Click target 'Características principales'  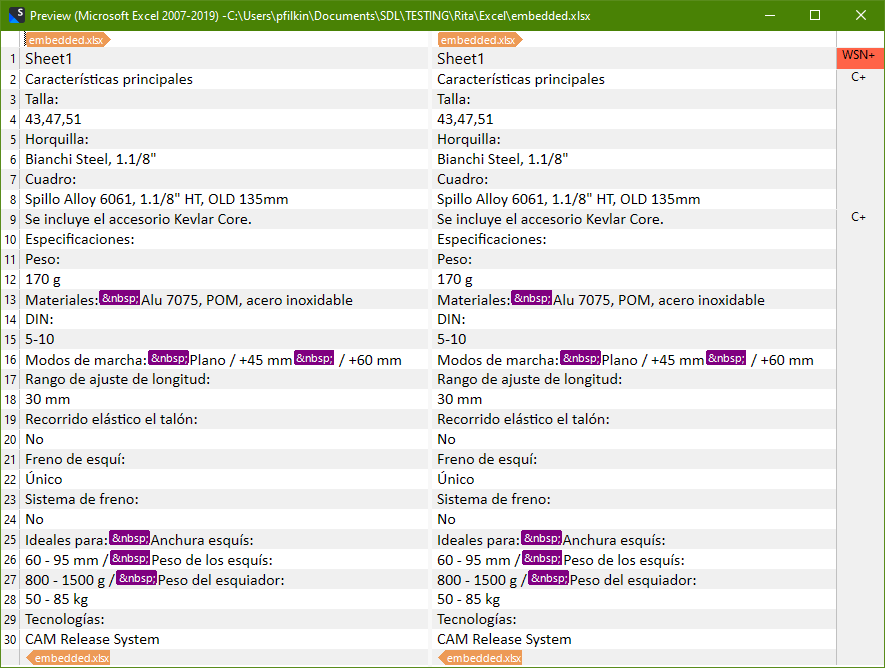point(521,79)
